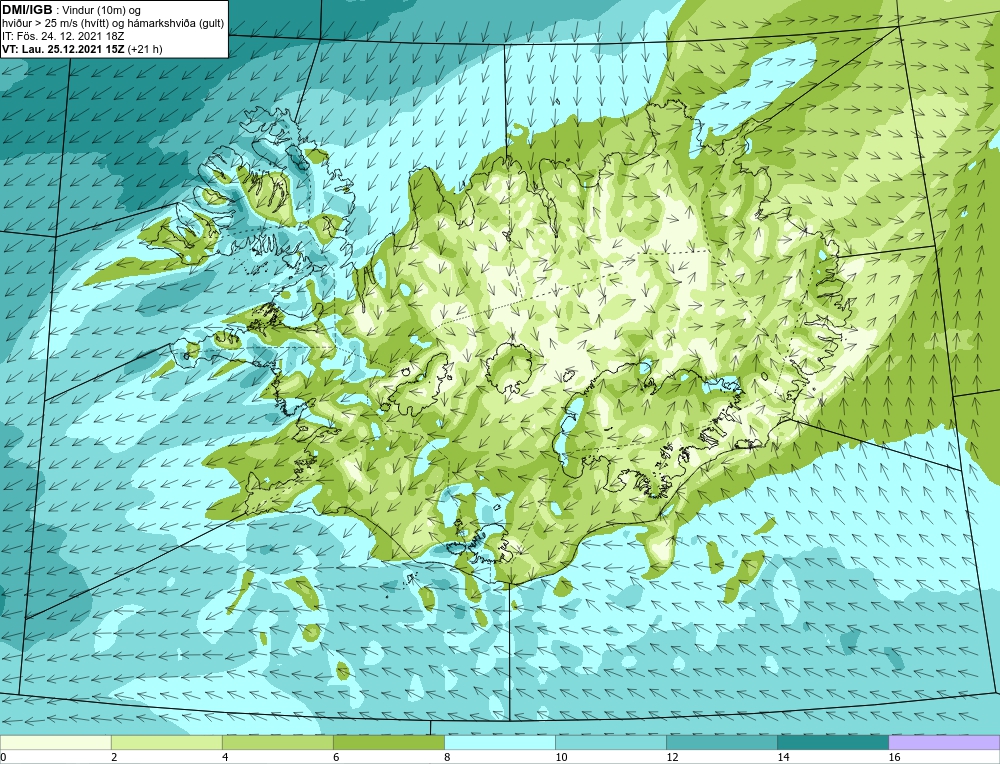This screenshot has width=1000, height=764.
Task: Click the green 4–6 legend swatch
Action: pyautogui.click(x=277, y=742)
